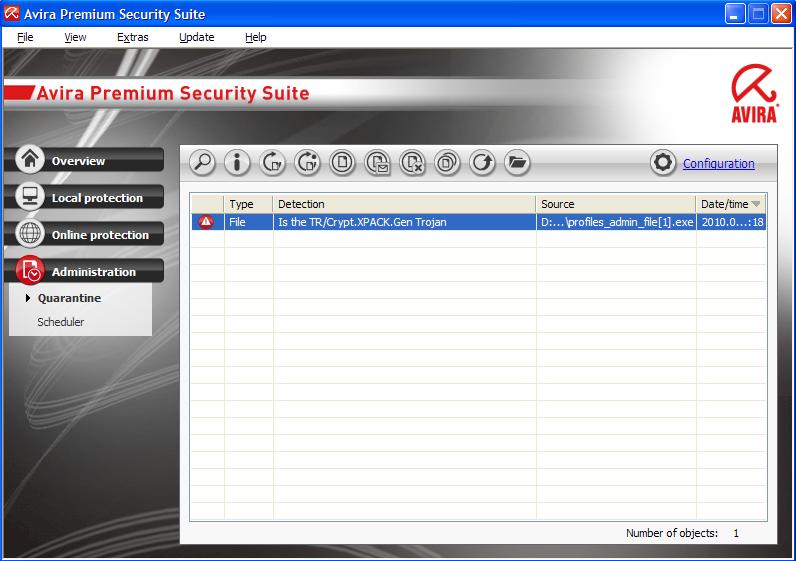This screenshot has width=796, height=561.
Task: Restore the selected quarantined object
Action: [x=272, y=163]
